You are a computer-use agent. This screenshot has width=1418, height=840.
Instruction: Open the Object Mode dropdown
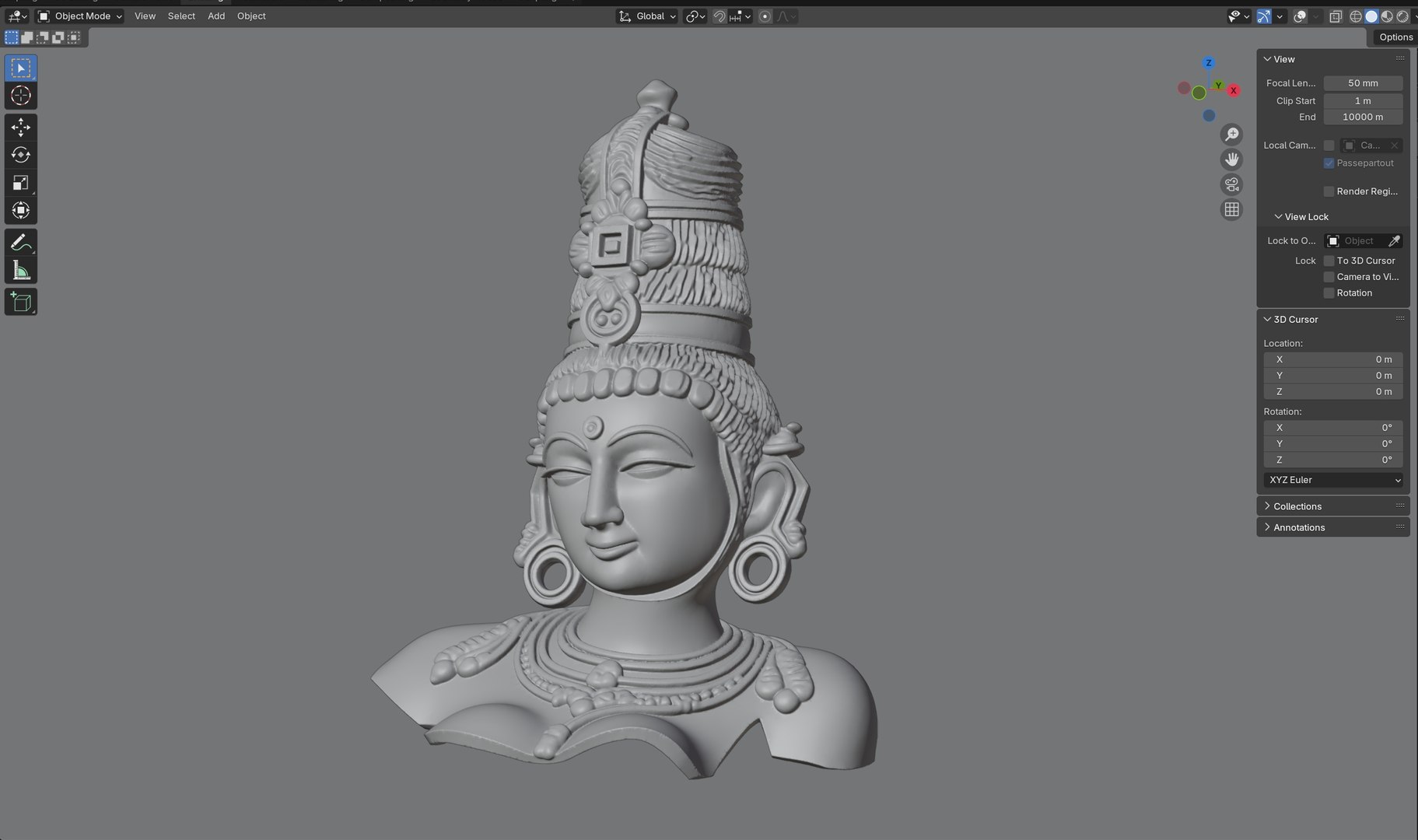pyautogui.click(x=80, y=16)
